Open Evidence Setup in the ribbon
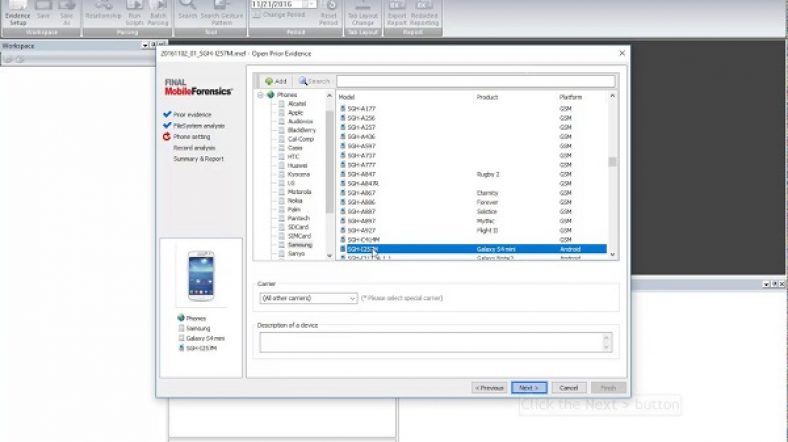The width and height of the screenshot is (788, 442). [x=18, y=13]
